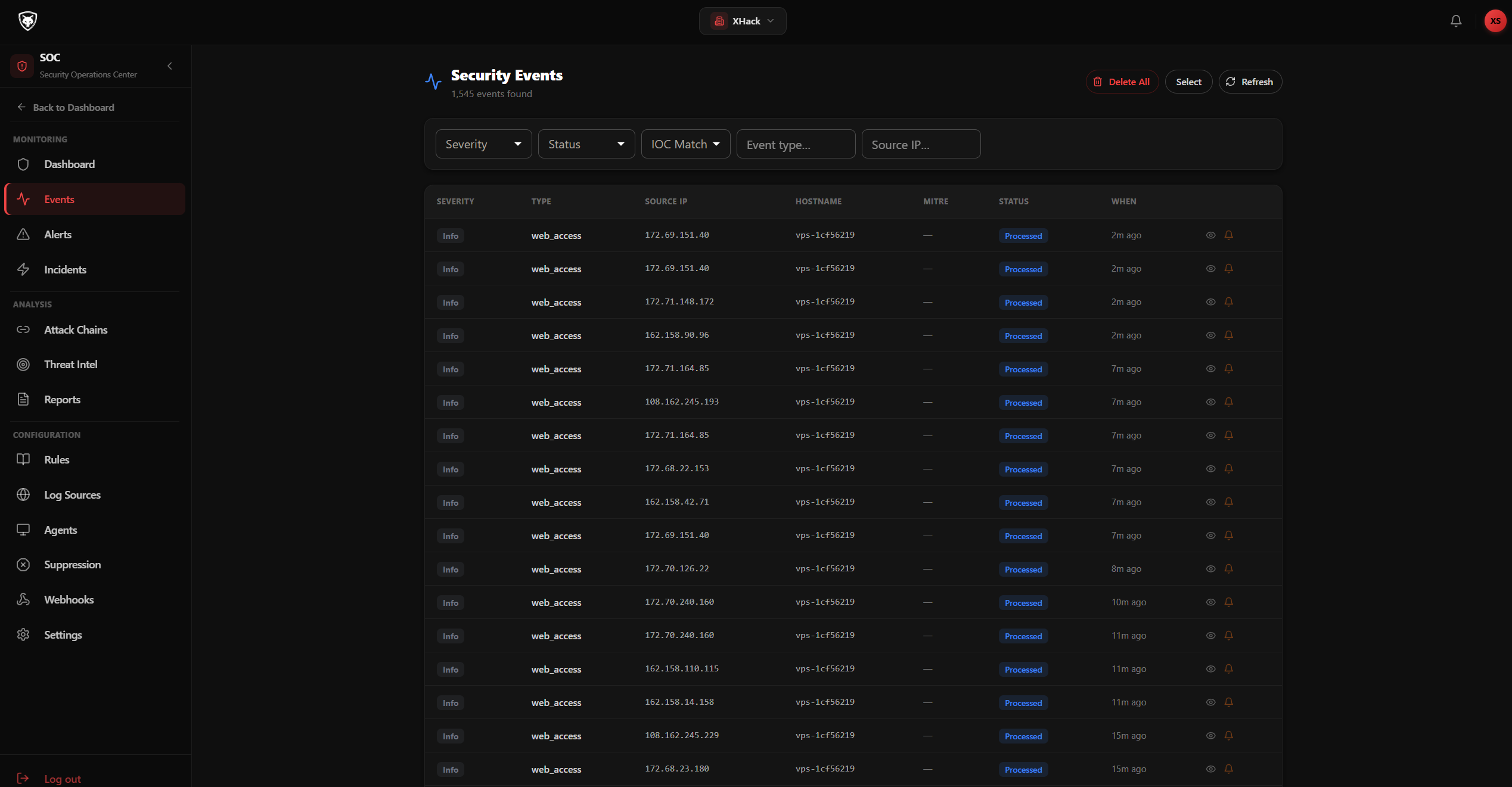Viewport: 1512px width, 787px height.
Task: Create alert bell for 172.68.22.153 event
Action: click(1228, 469)
